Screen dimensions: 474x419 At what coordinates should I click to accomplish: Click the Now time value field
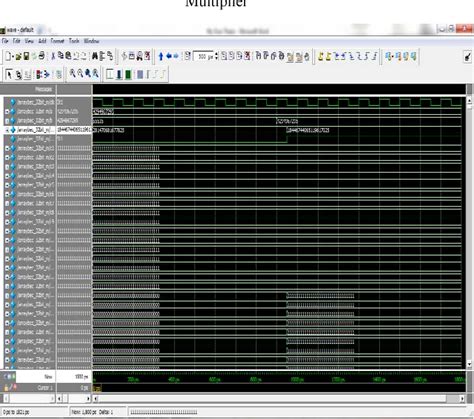(x=74, y=377)
